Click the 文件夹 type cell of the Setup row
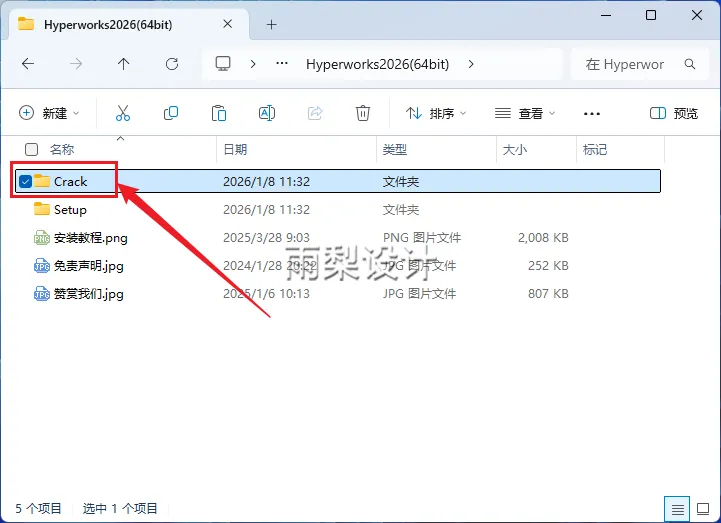The width and height of the screenshot is (721, 523). coord(401,209)
